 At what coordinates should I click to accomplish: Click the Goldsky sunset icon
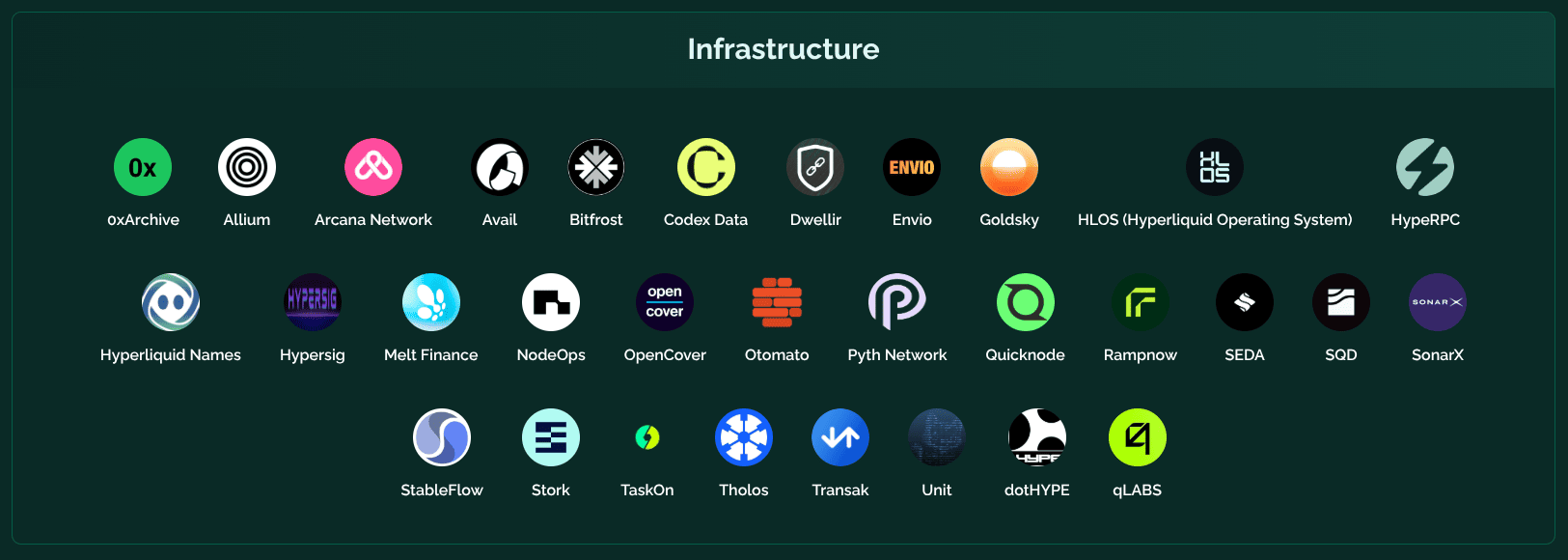pos(1009,167)
